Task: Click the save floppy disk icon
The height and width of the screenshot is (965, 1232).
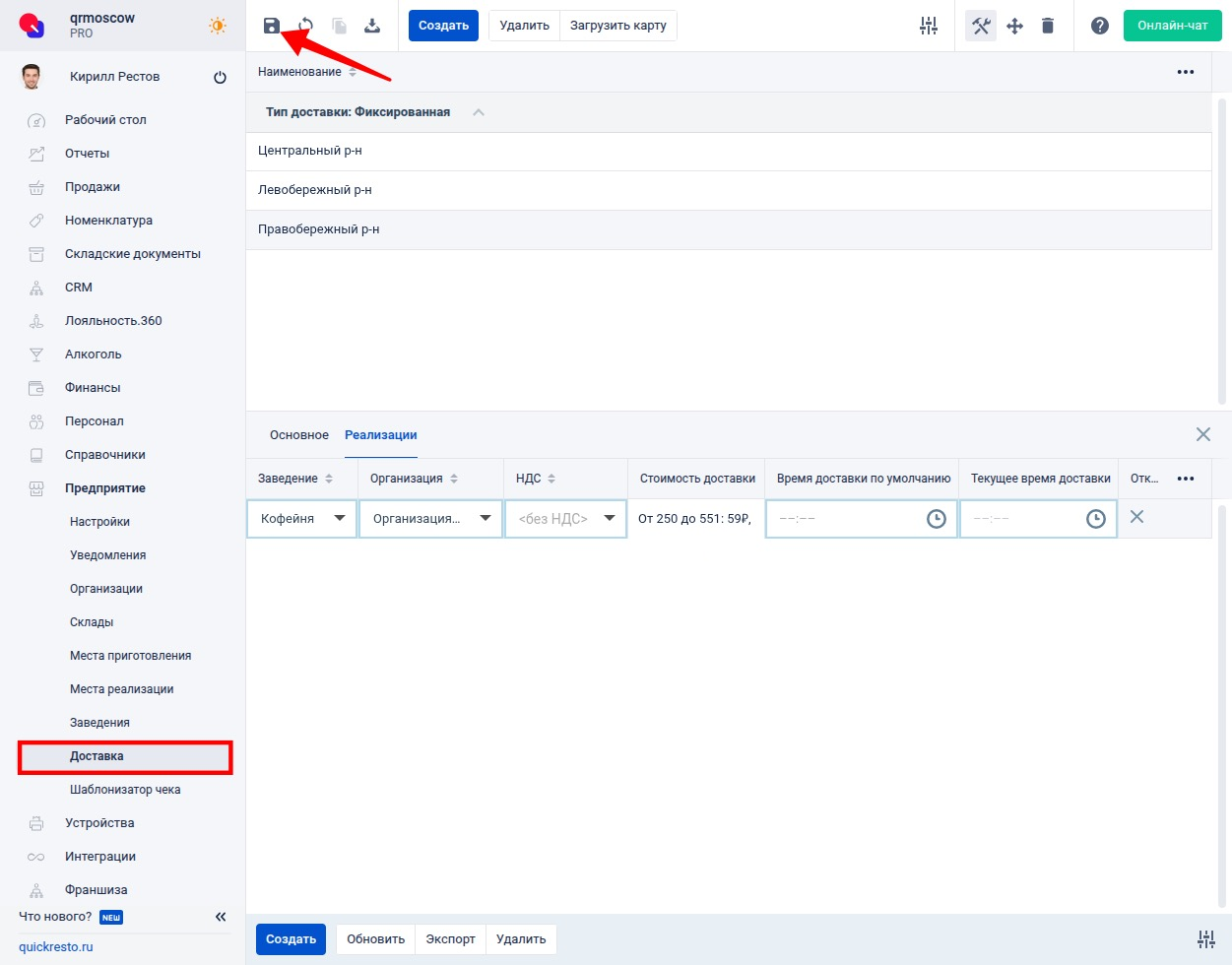Action: tap(272, 26)
